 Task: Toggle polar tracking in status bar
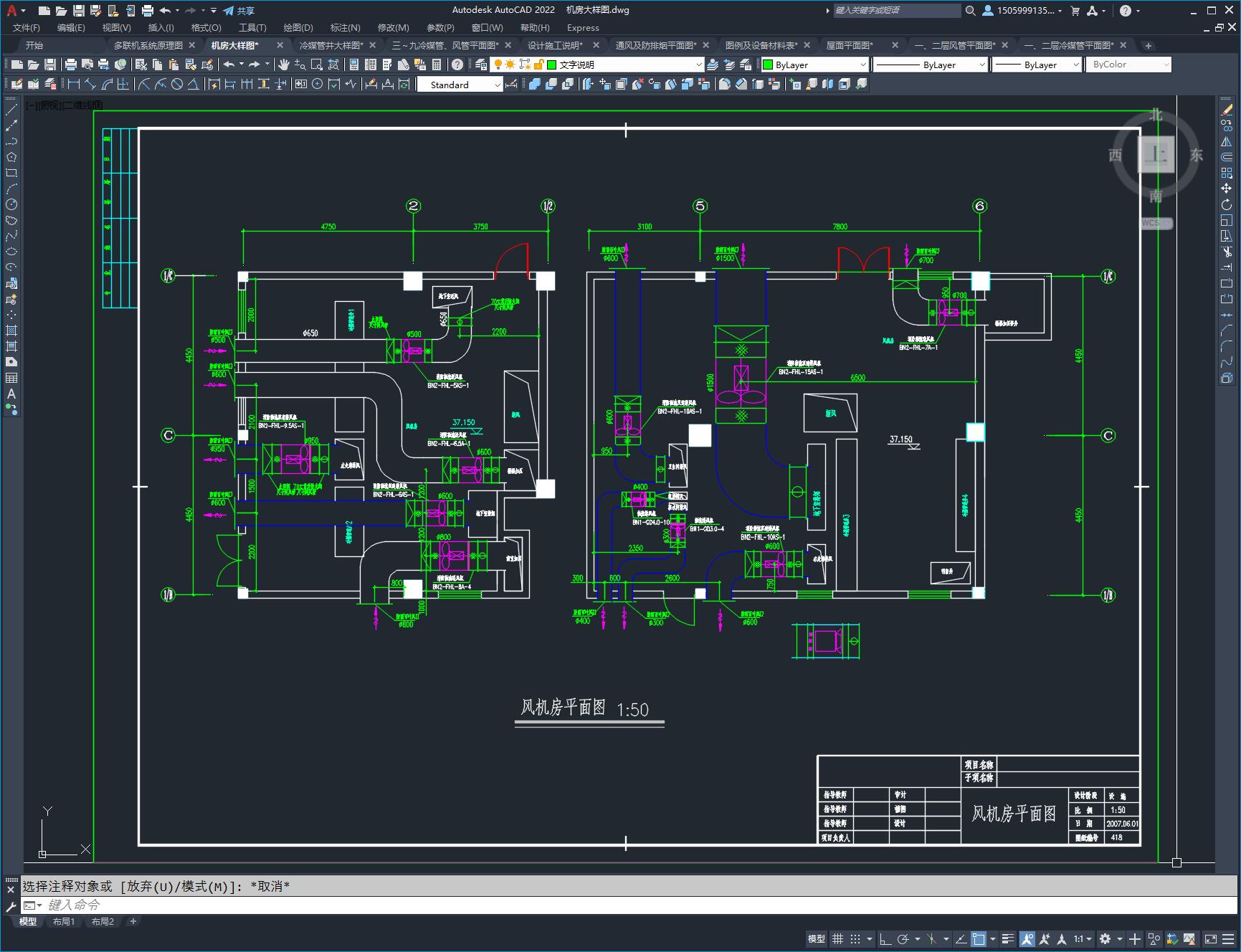point(903,938)
